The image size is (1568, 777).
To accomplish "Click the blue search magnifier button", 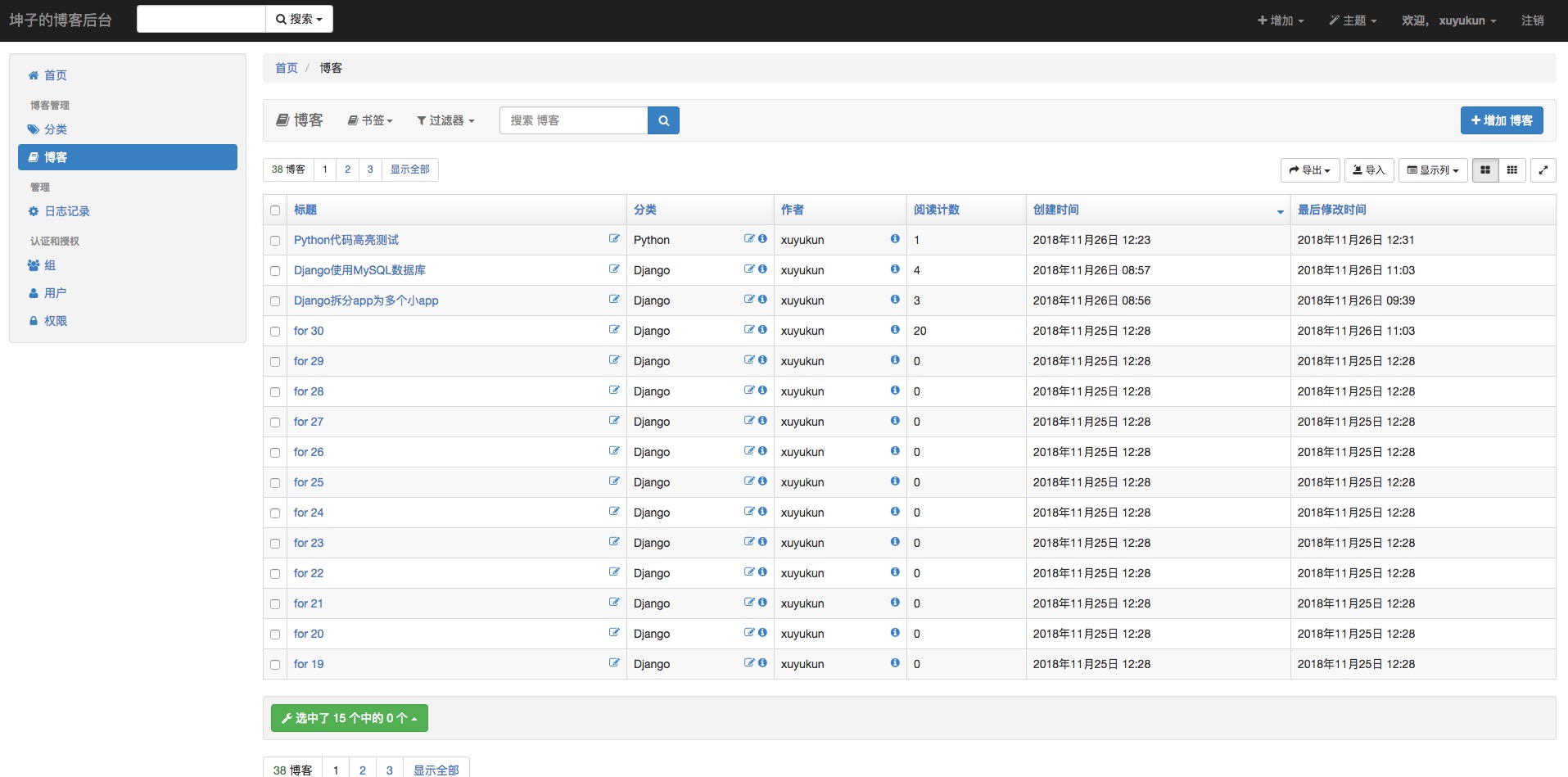I will (x=663, y=120).
